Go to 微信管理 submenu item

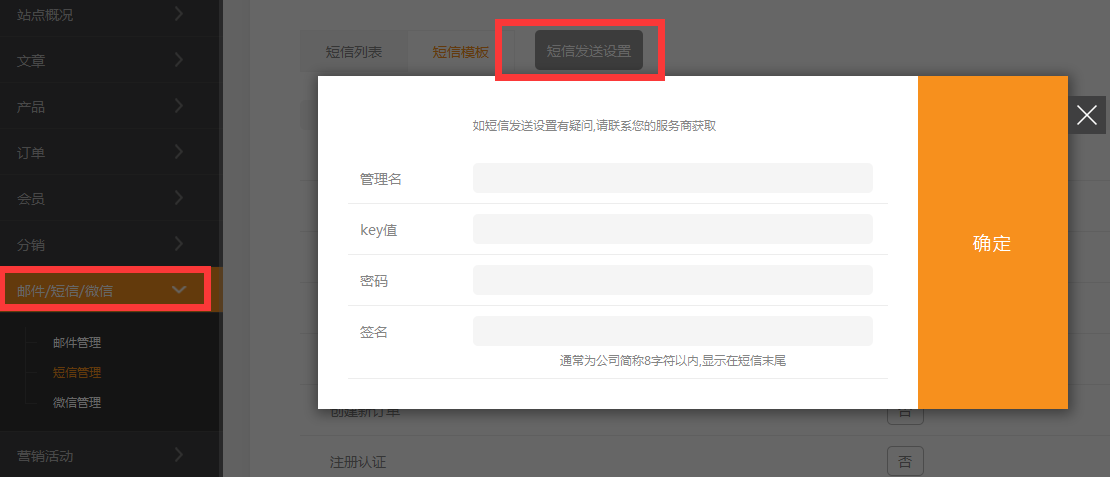[77, 403]
